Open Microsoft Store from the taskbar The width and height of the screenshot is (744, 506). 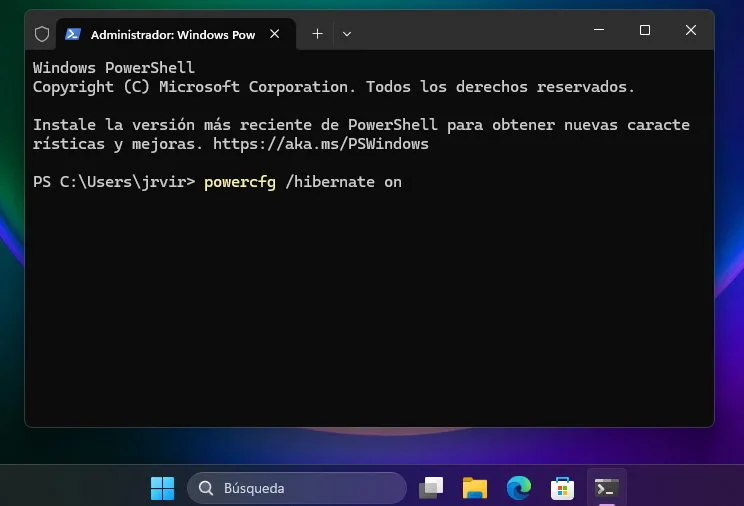tap(562, 488)
